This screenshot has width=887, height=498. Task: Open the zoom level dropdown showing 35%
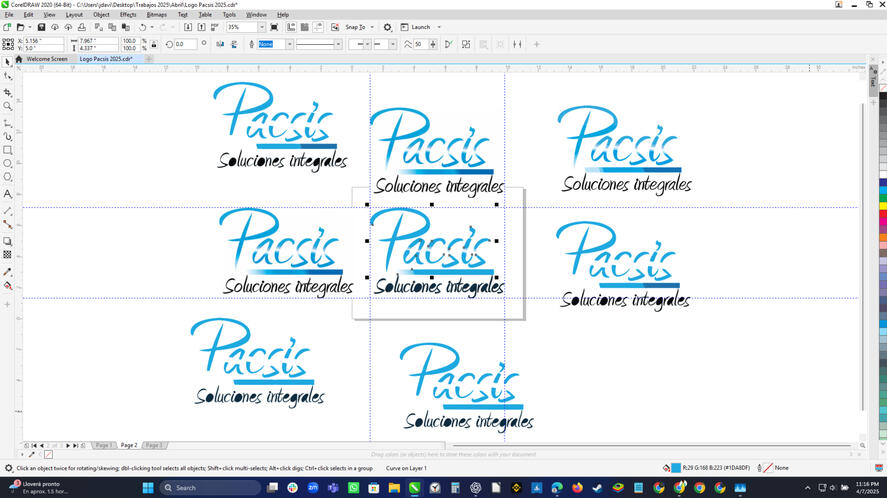[x=260, y=28]
